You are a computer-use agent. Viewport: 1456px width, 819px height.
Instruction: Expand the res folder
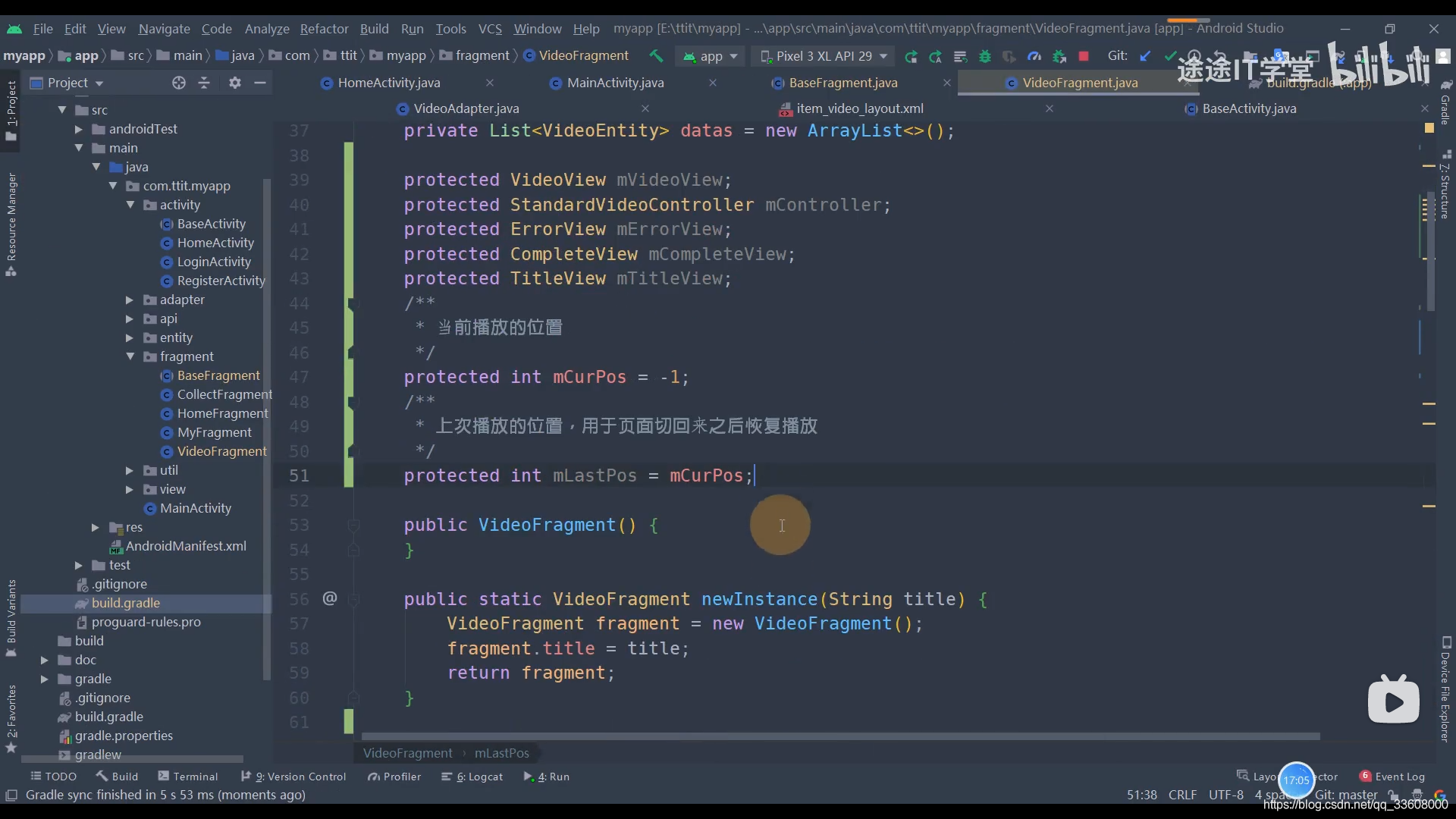(x=96, y=527)
